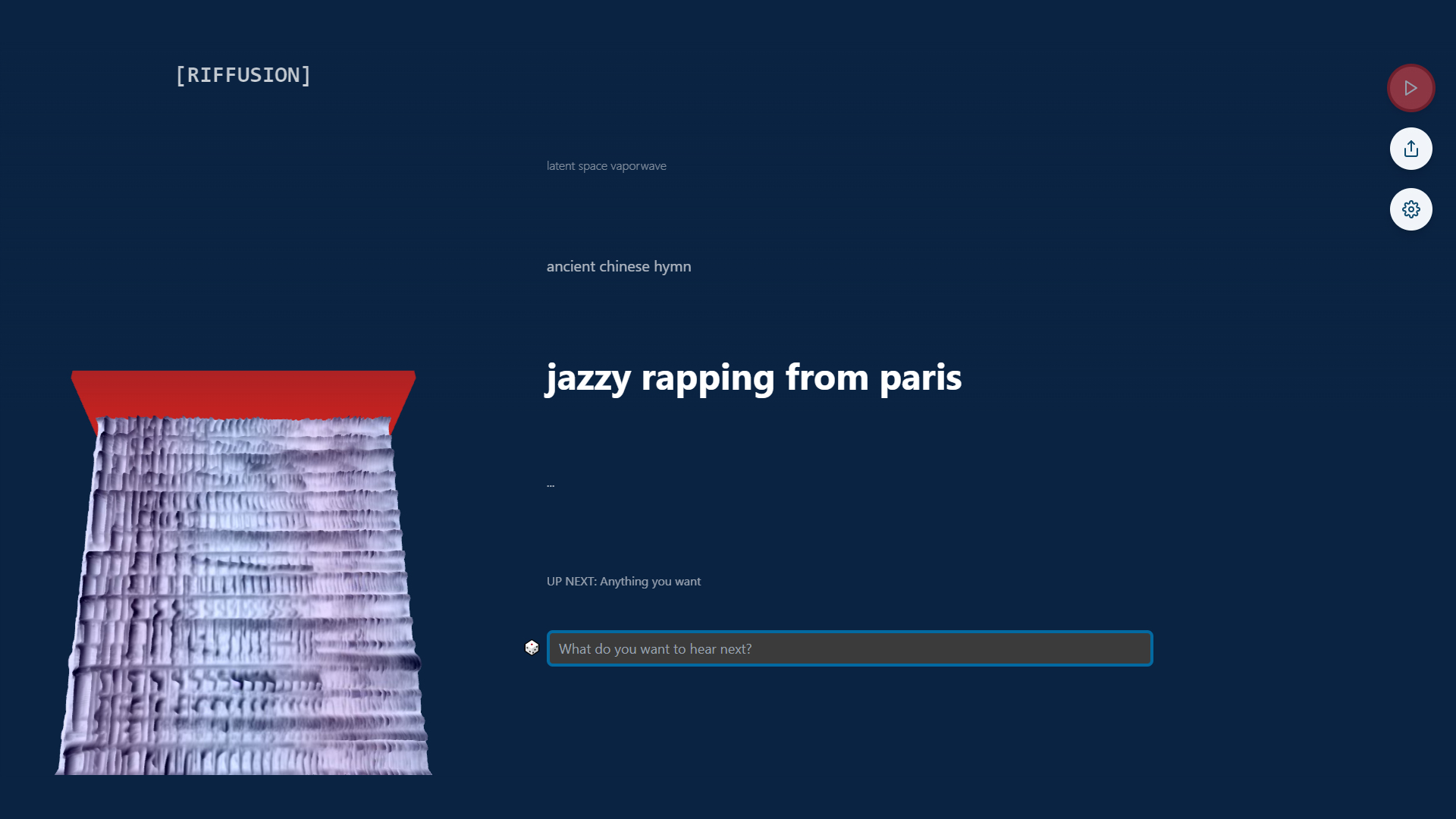Viewport: 1456px width, 819px height.
Task: Open the 3D spectrogram visualization
Action: coord(243,573)
